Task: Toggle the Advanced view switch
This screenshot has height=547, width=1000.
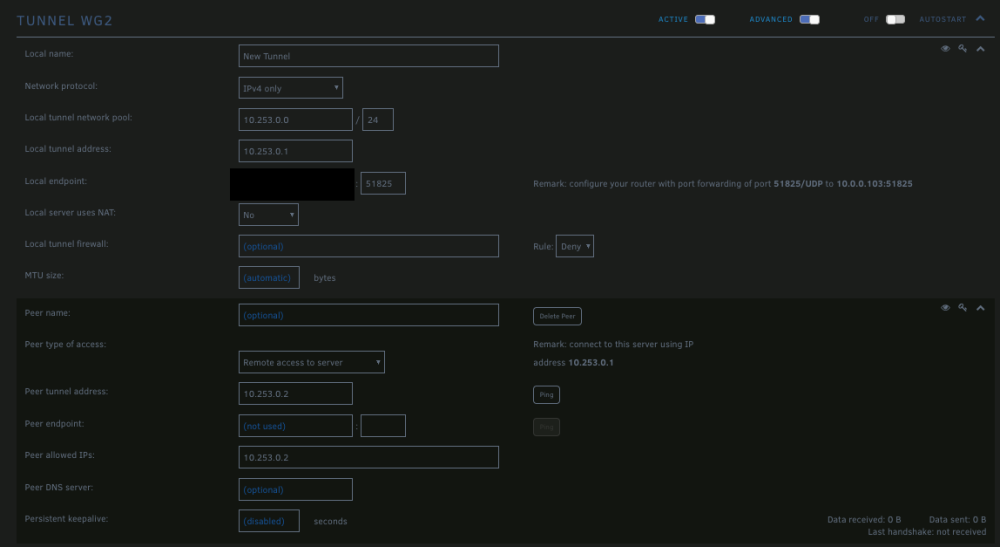Action: 809,19
